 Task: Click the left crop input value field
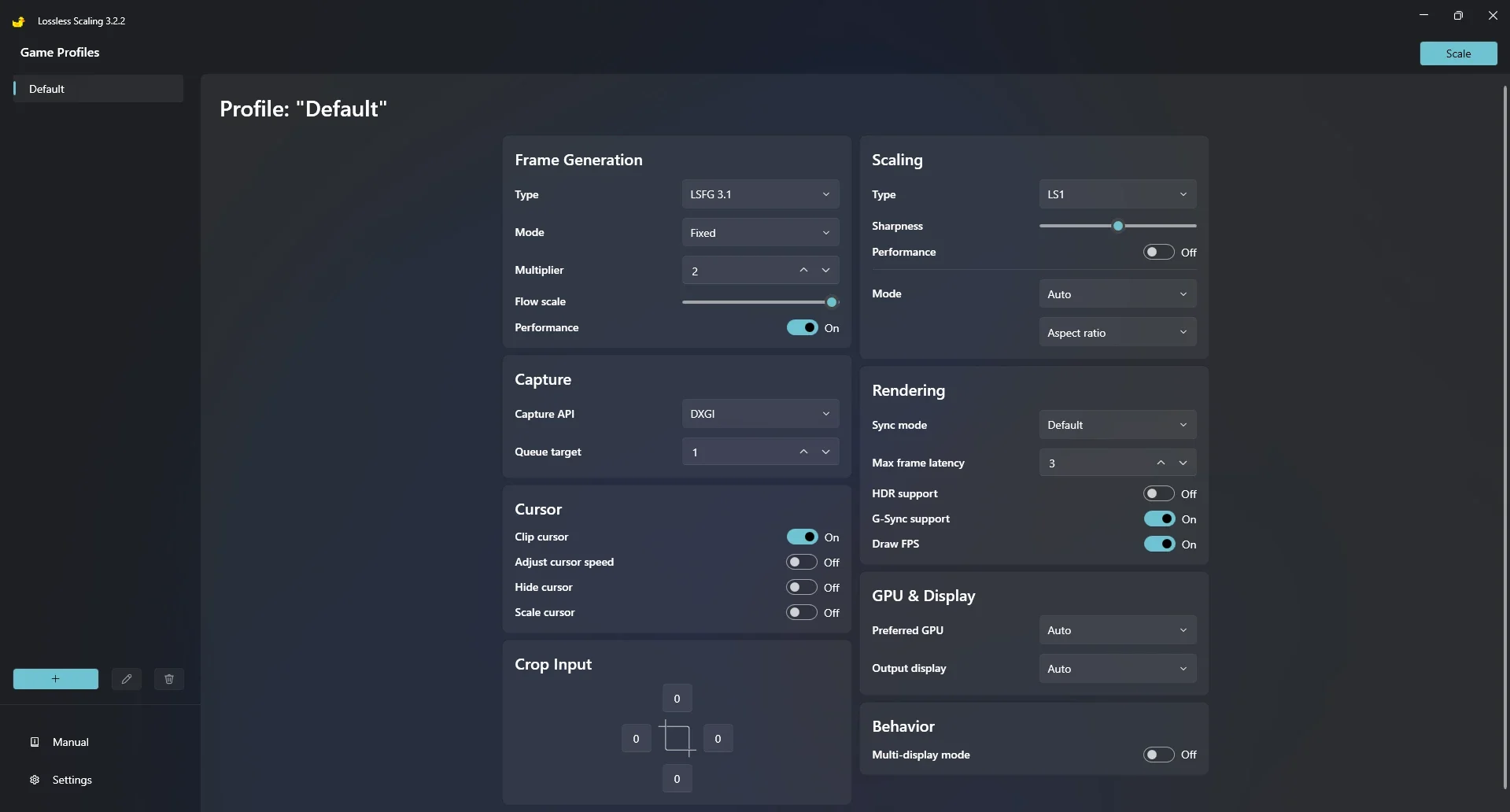(636, 739)
